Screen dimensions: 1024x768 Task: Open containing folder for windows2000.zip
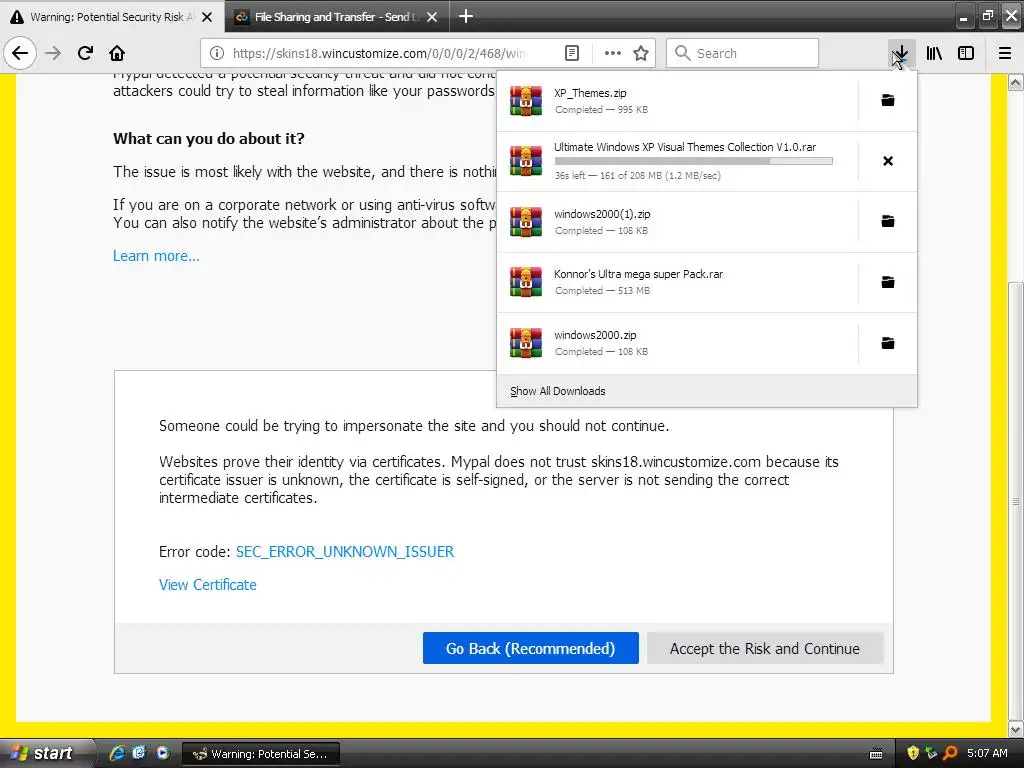pyautogui.click(x=888, y=342)
